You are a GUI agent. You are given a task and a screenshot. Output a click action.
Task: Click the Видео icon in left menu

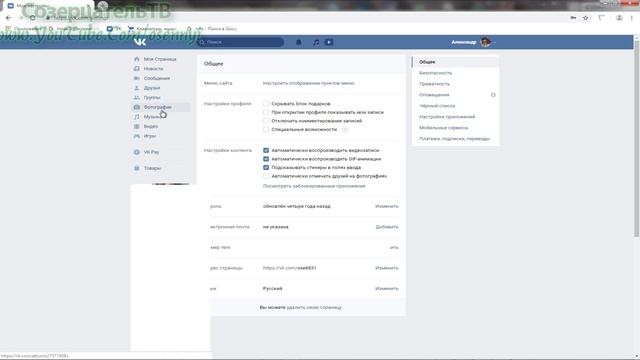[137, 127]
